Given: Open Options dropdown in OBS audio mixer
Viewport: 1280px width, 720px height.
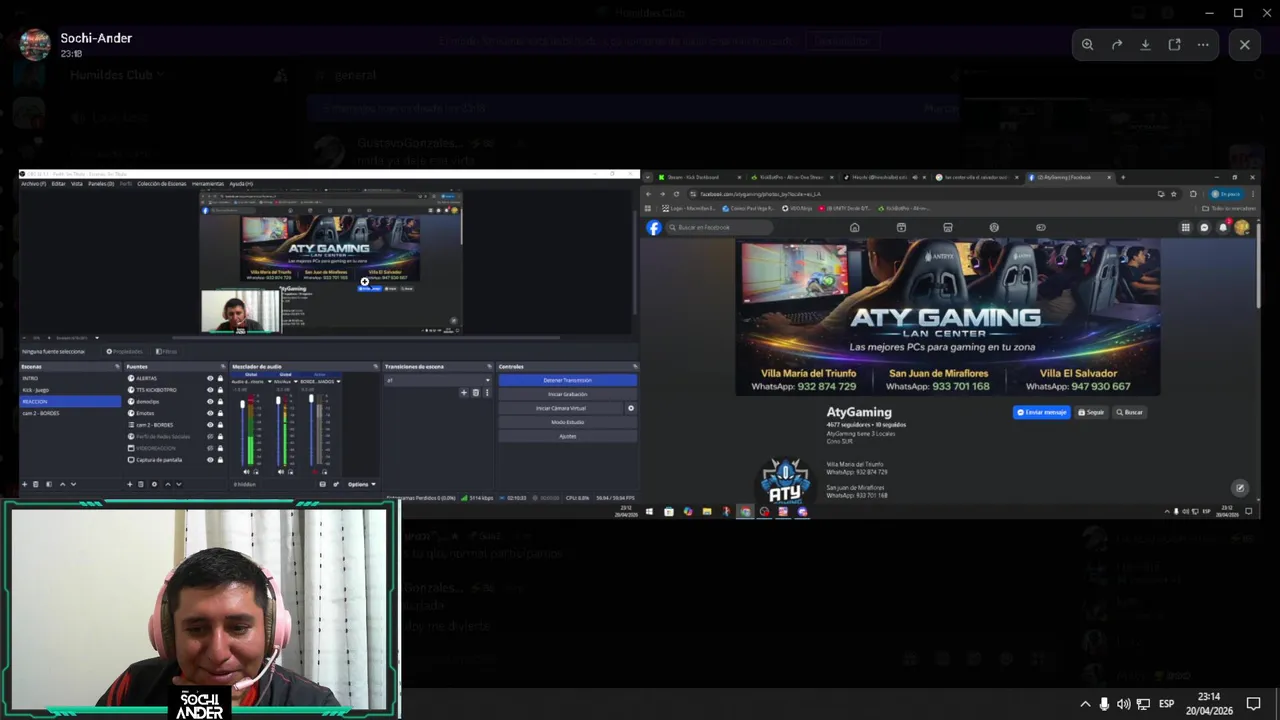Looking at the screenshot, I should [361, 484].
